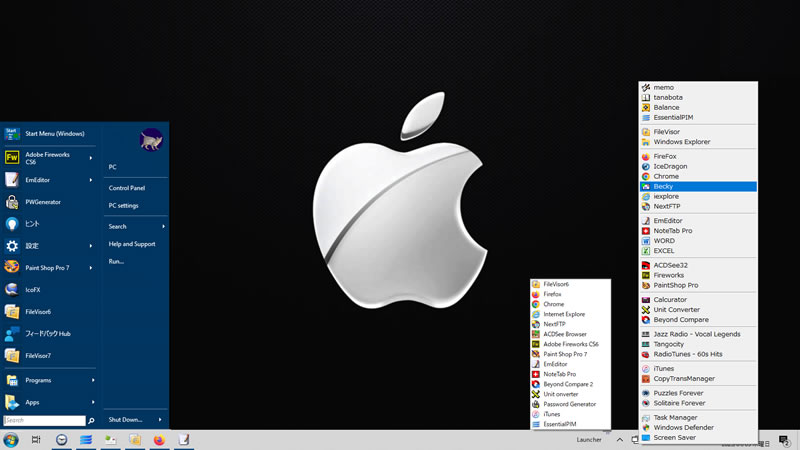This screenshot has width=800, height=450.
Task: Open PC settings link
Action: coord(123,206)
